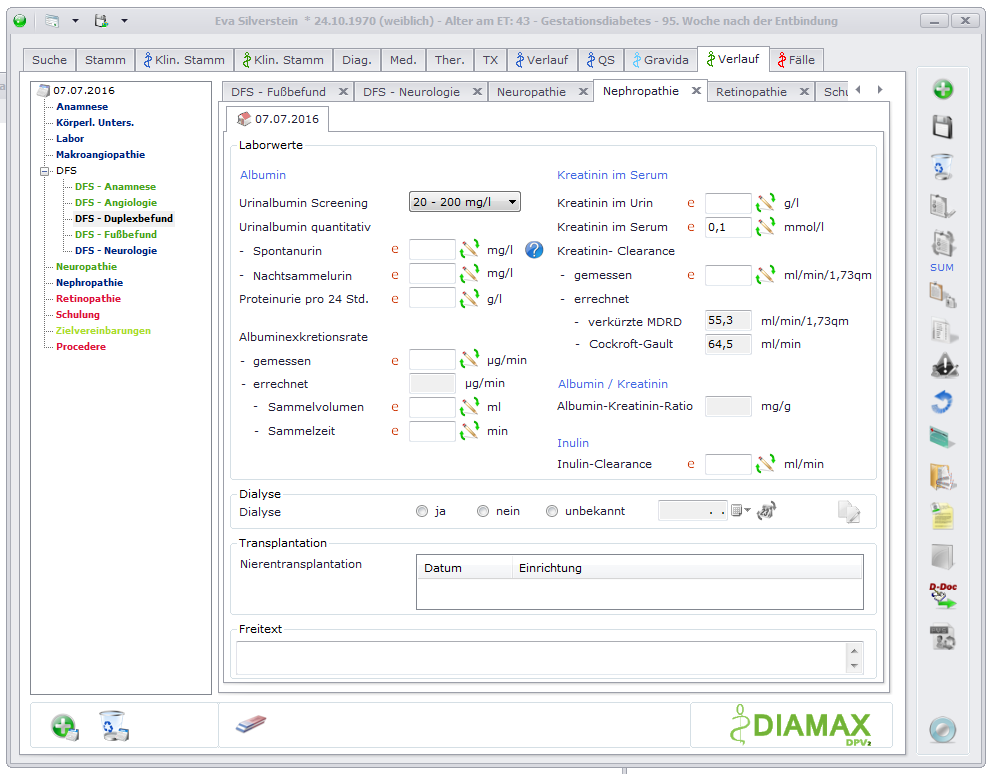Close the Neuropathie sub-tab
Viewport: 993px width, 774px height.
583,92
